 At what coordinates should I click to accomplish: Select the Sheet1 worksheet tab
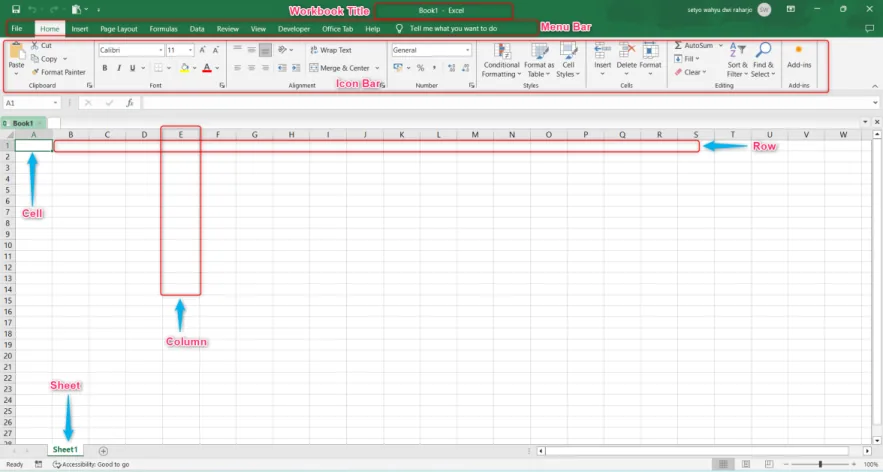pyautogui.click(x=65, y=449)
